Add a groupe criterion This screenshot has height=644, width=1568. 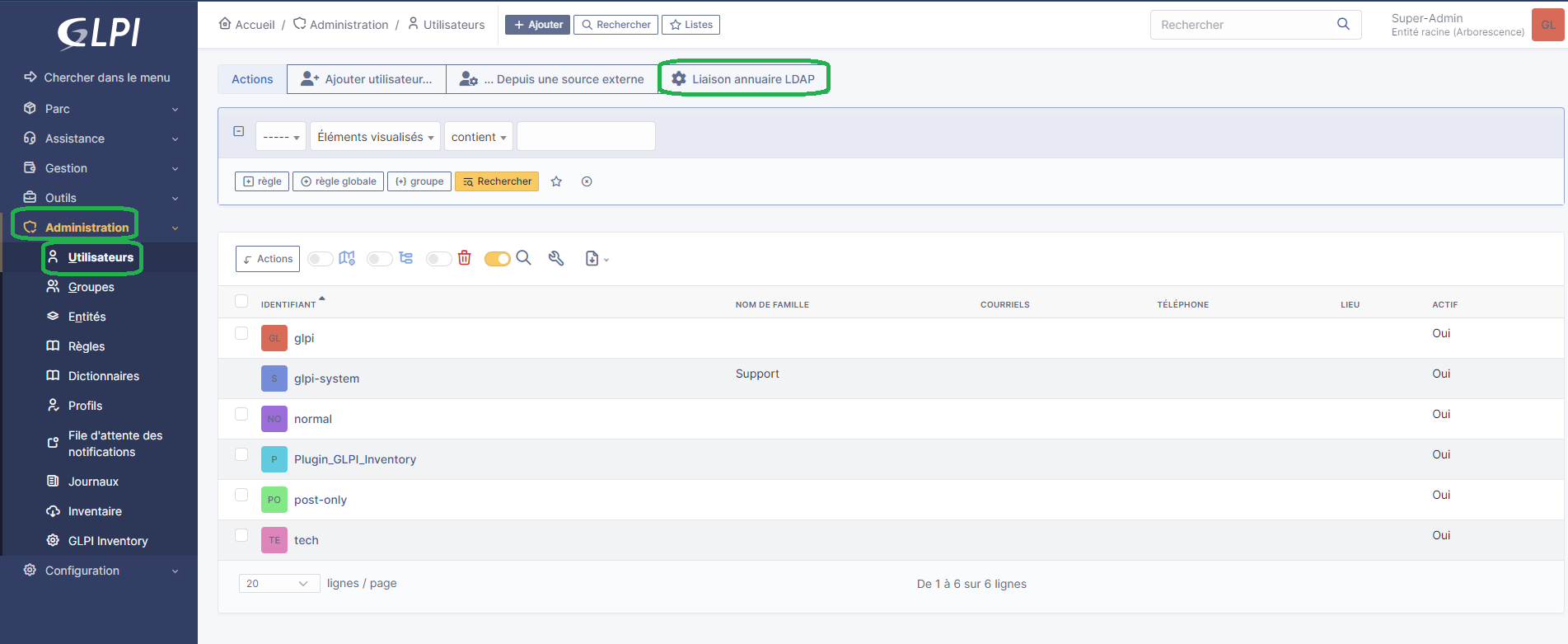coord(419,181)
